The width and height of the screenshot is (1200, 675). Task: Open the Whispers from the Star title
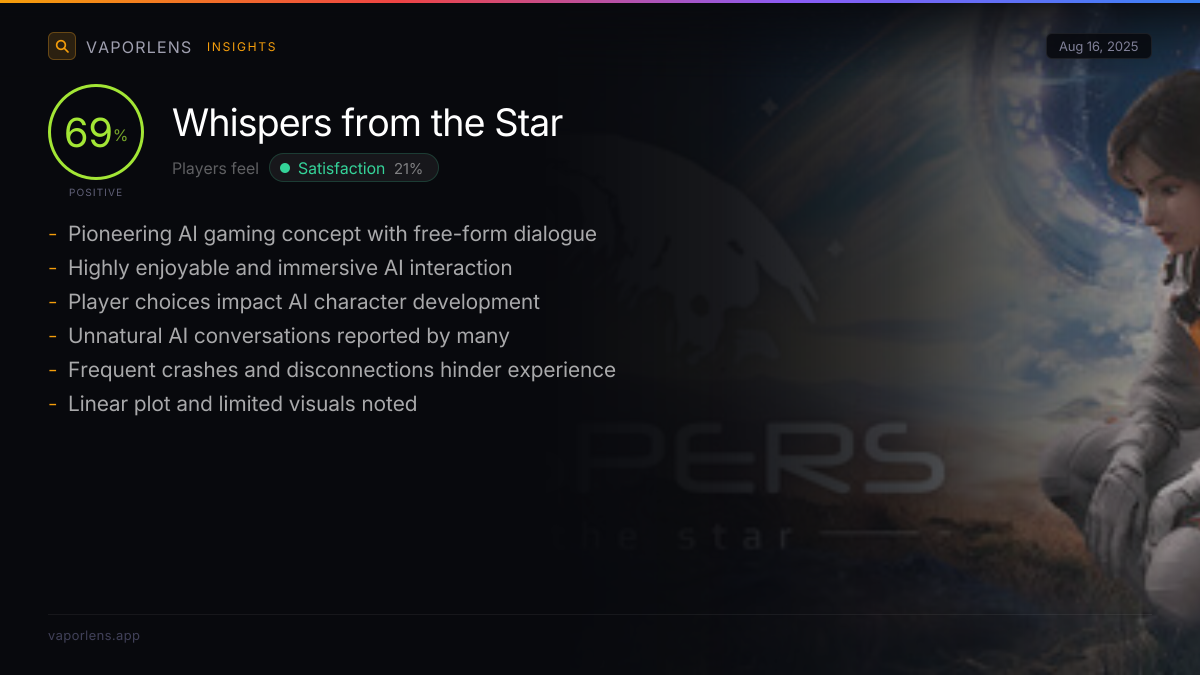coord(367,123)
